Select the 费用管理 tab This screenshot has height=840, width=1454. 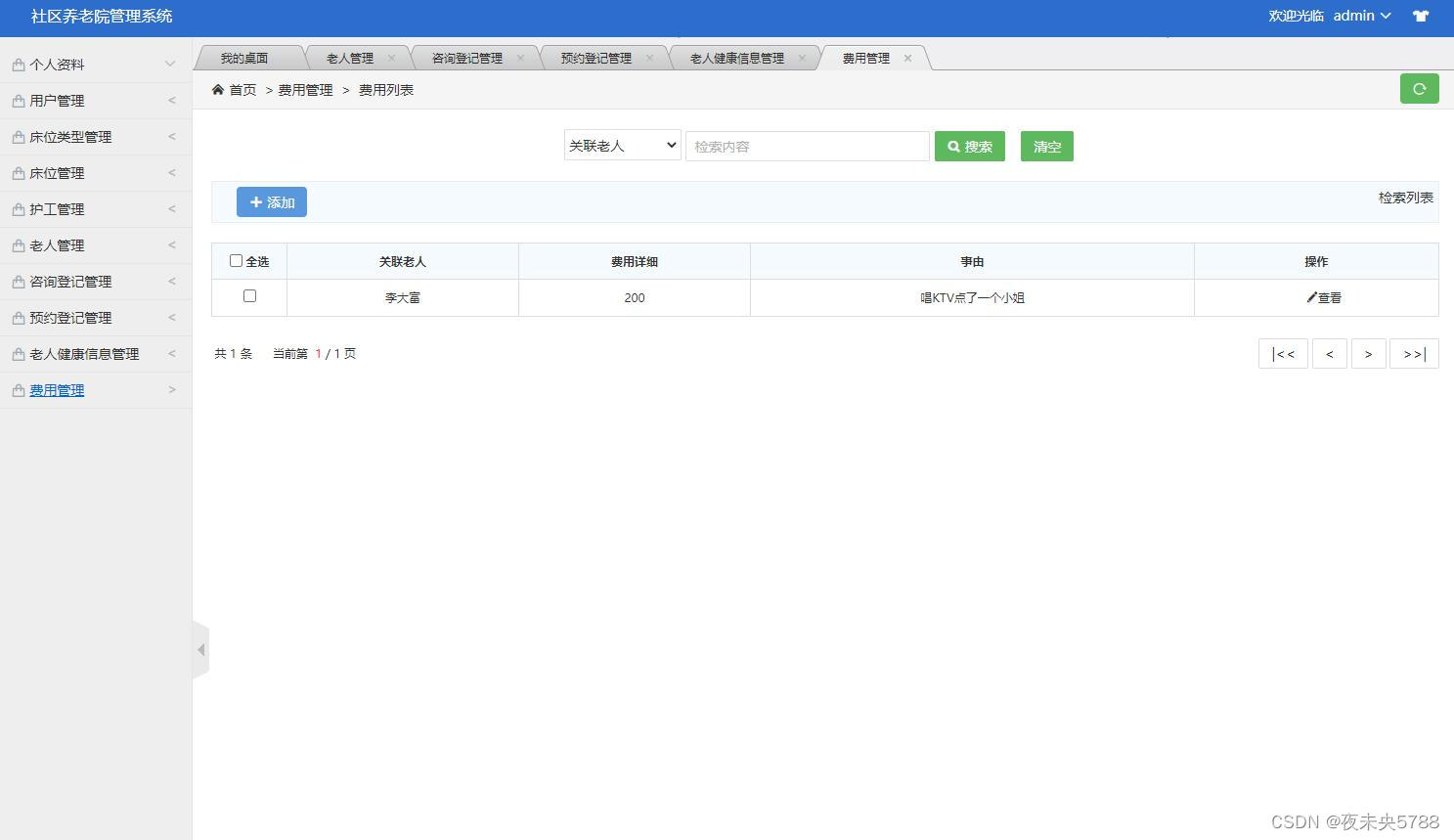click(866, 58)
